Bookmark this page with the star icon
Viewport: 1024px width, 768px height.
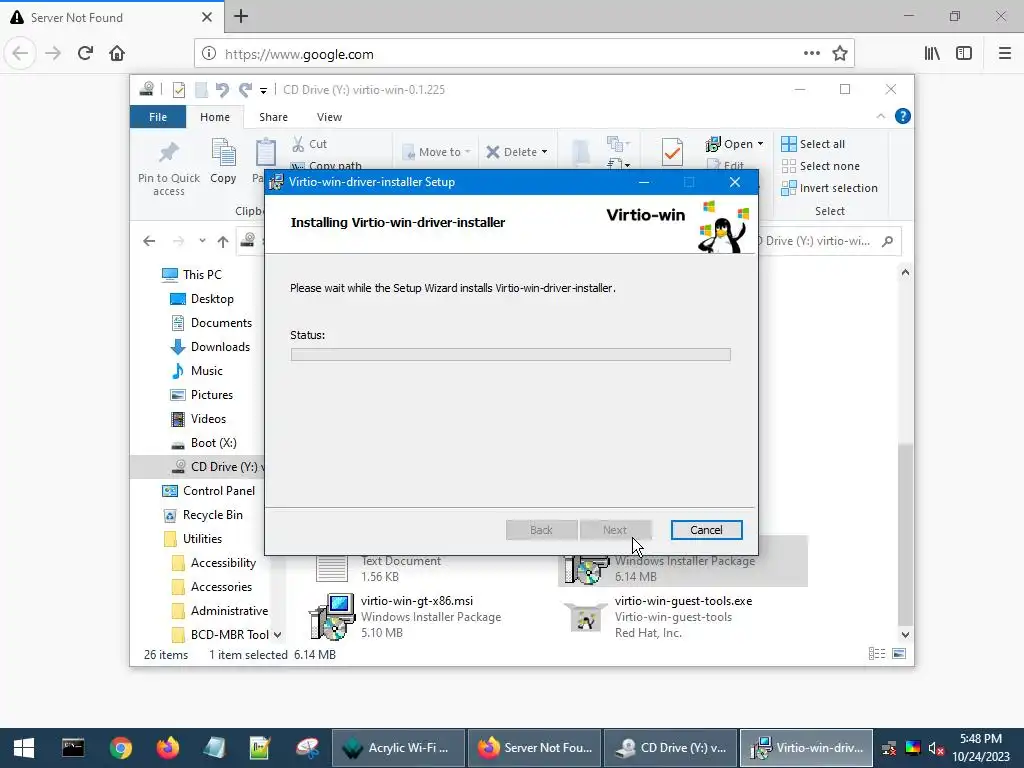(x=840, y=54)
